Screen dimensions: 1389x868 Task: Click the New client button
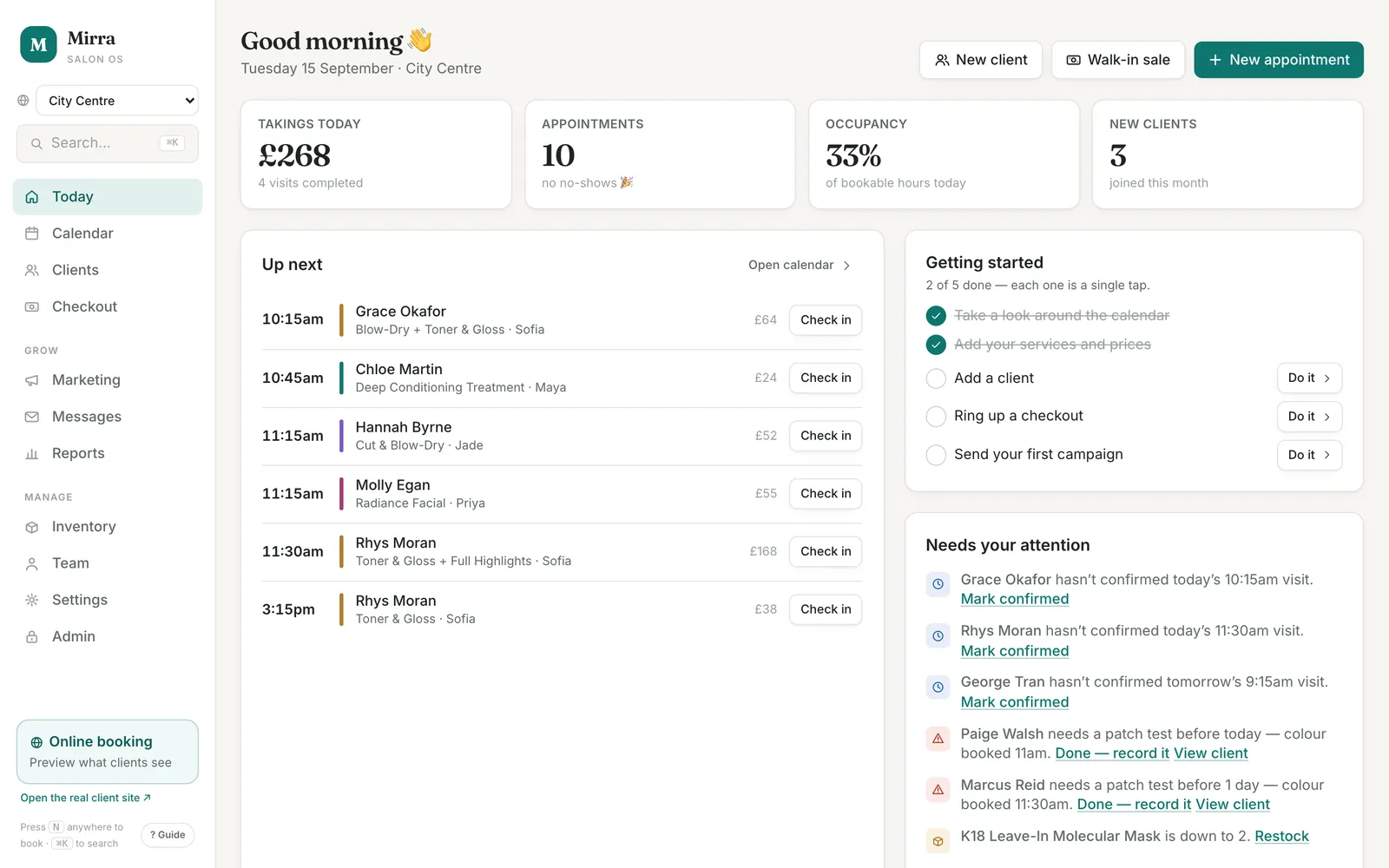point(981,60)
